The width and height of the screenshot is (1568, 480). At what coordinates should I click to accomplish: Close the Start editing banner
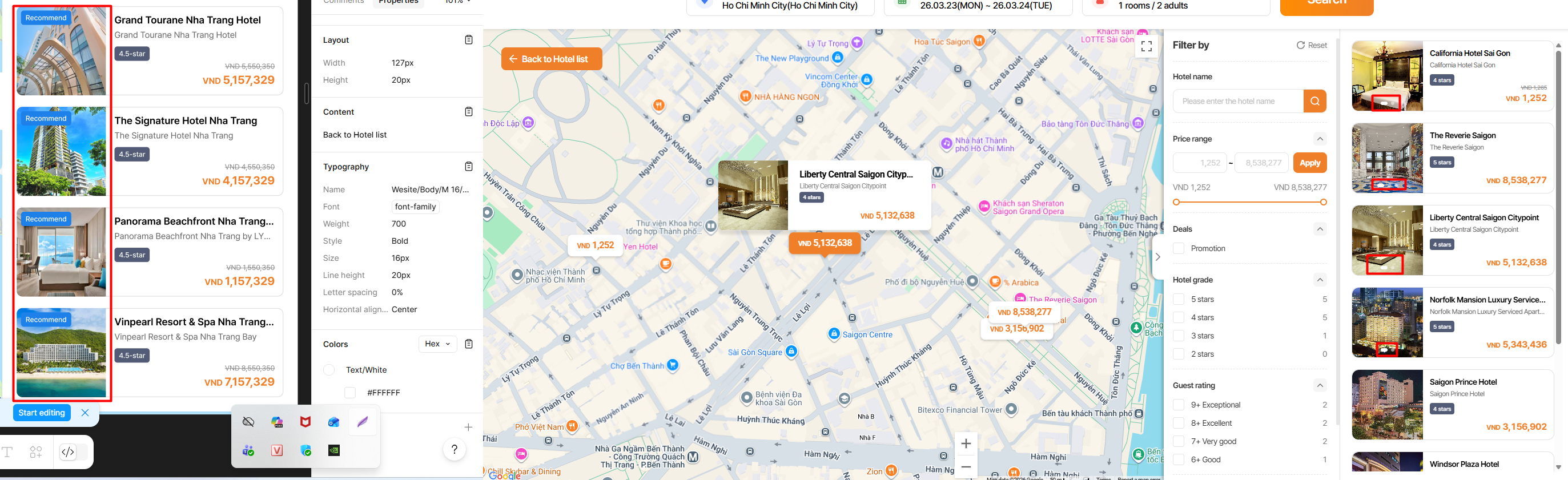pos(85,413)
